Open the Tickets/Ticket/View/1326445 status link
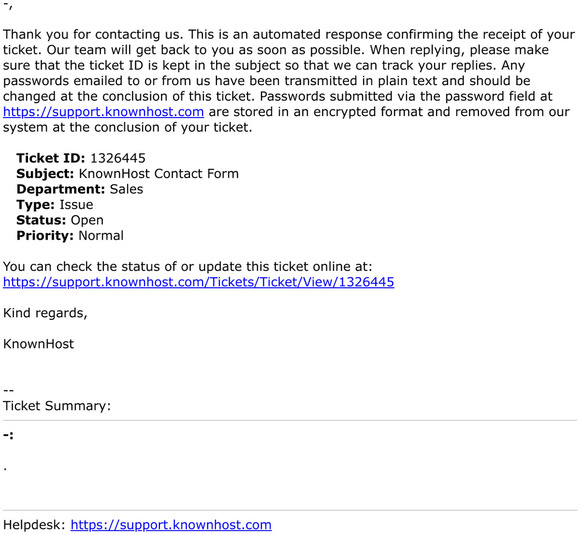This screenshot has height=534, width=580. 198,282
